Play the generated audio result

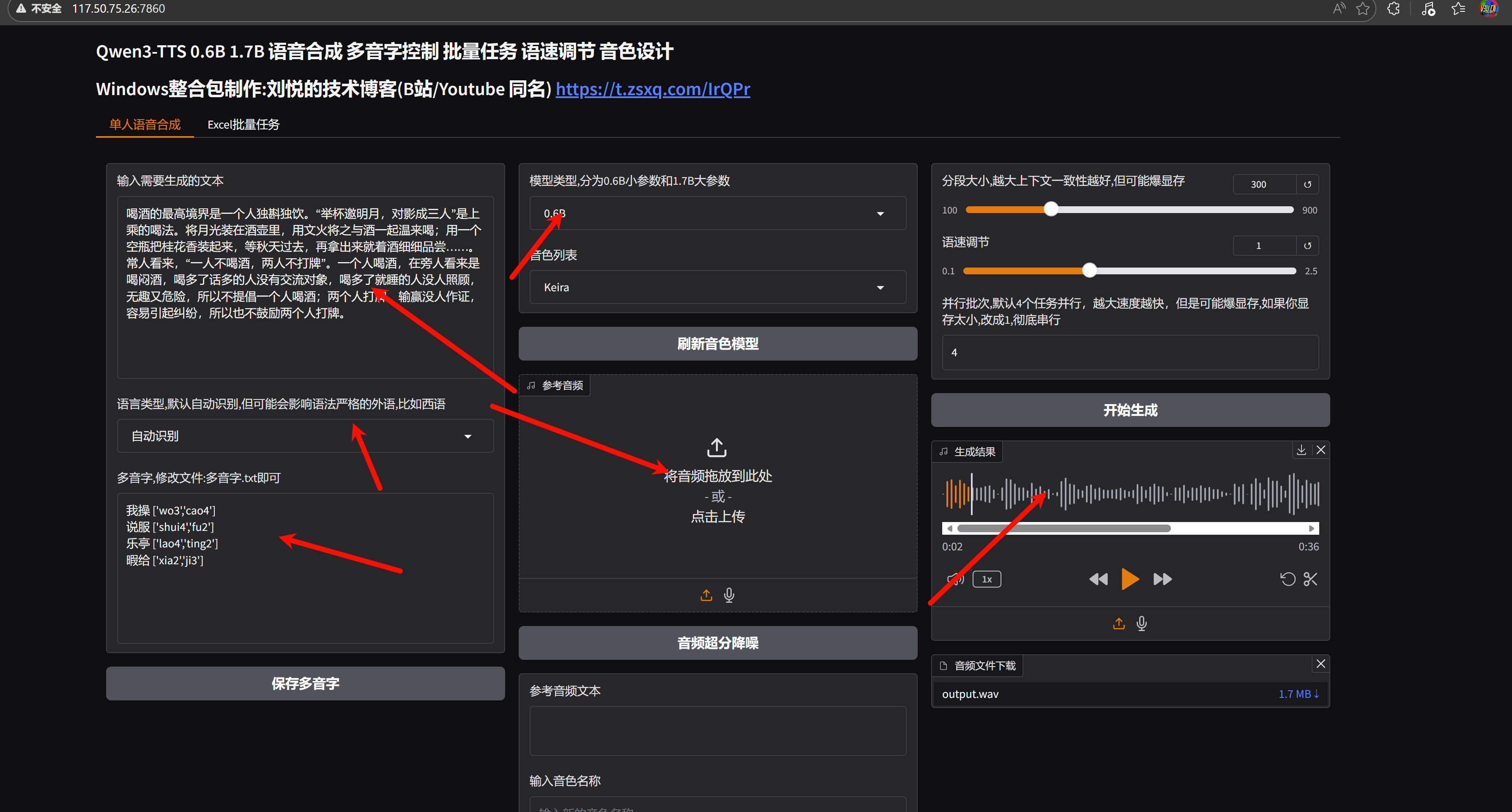pos(1129,579)
